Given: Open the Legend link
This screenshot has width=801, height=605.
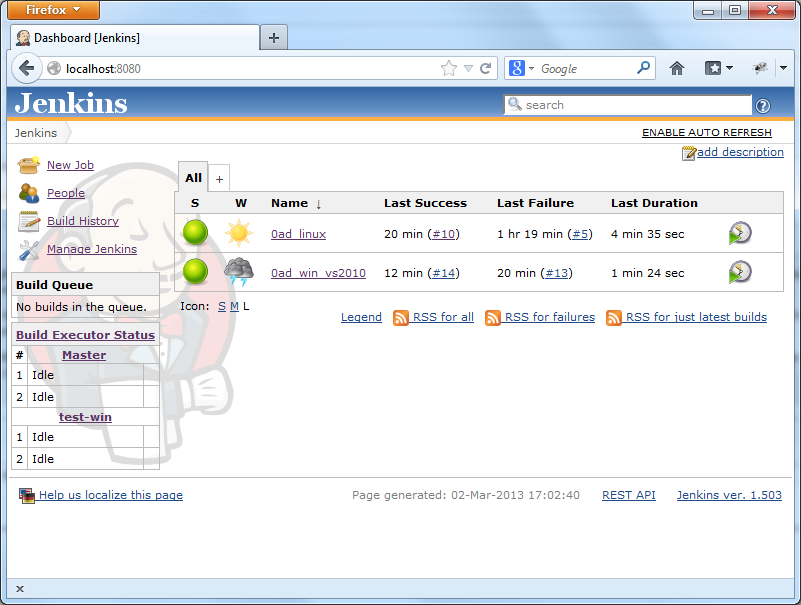Looking at the screenshot, I should pos(361,317).
